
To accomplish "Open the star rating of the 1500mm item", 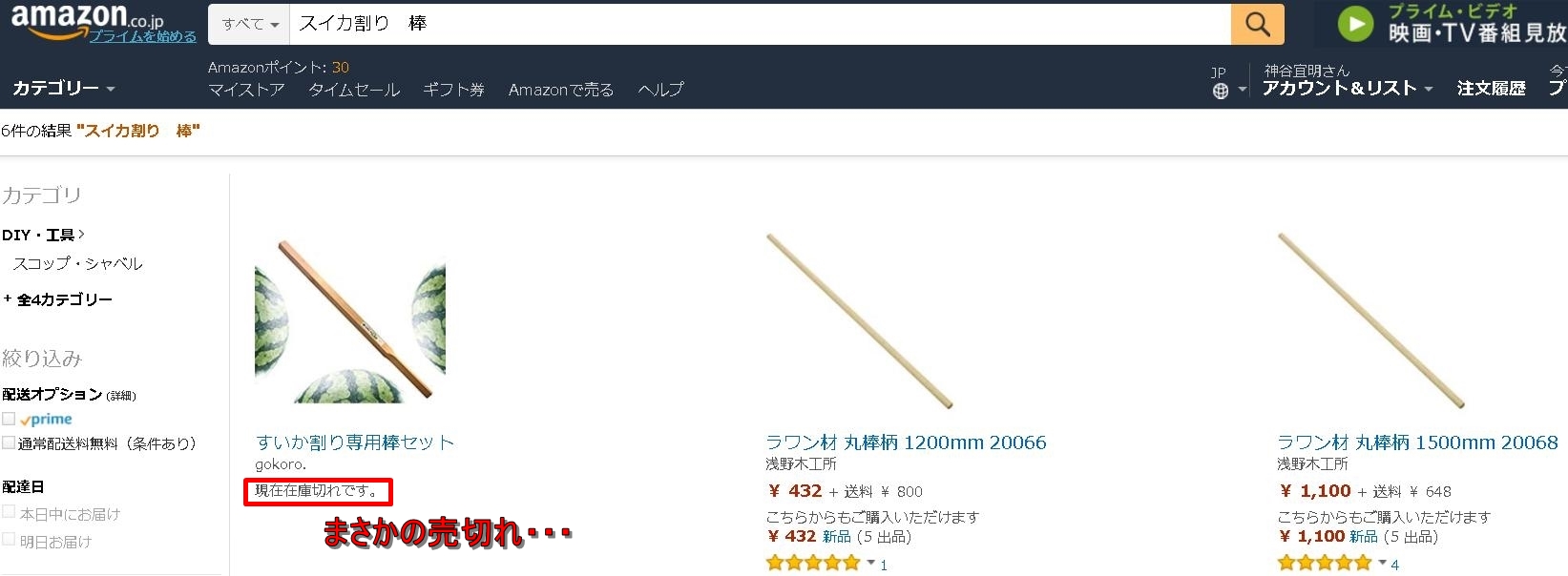I will (1325, 563).
